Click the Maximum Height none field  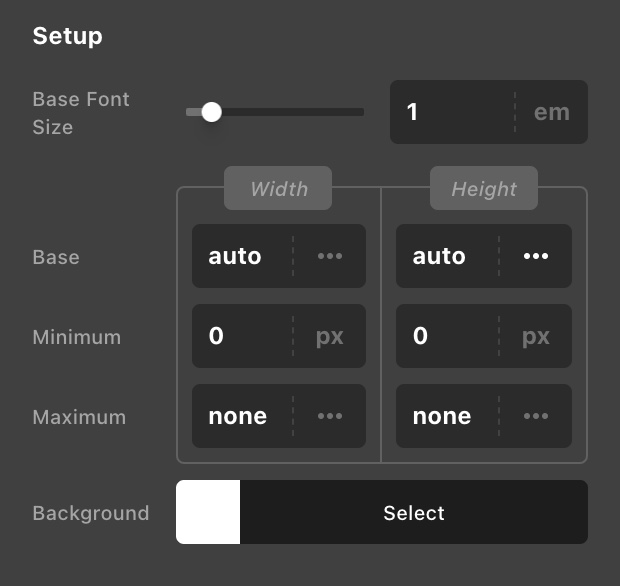pos(447,416)
